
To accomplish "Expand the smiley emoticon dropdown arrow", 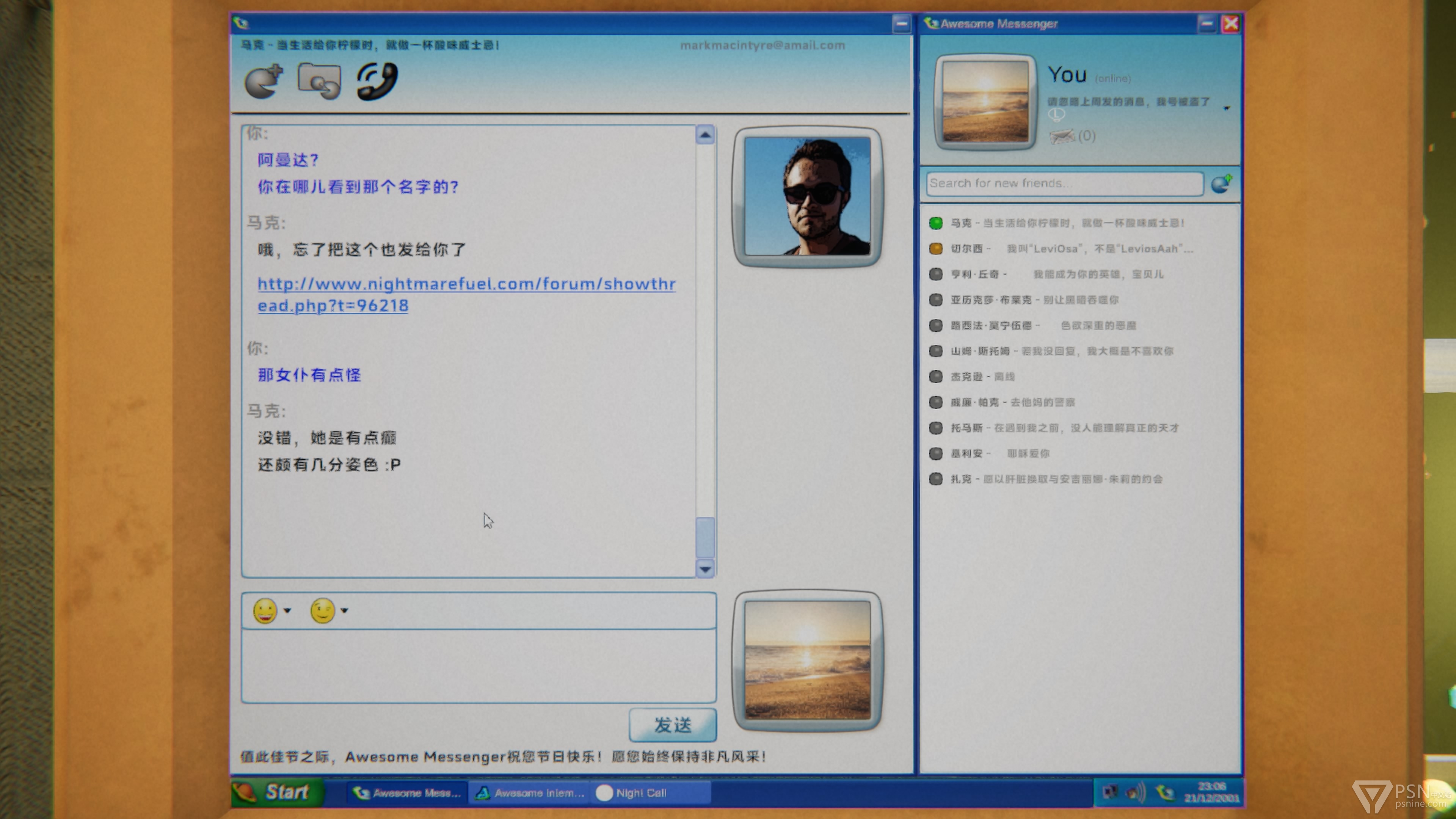I will coord(287,610).
